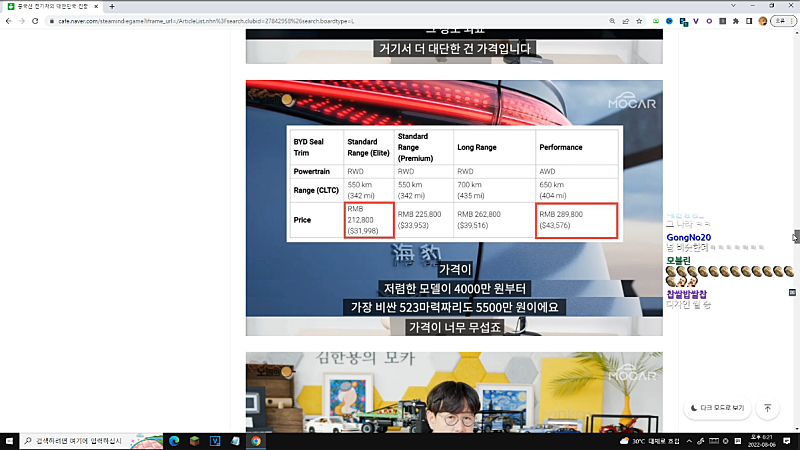Select the Naver cafe browser tab
The image size is (800, 450).
[x=53, y=6]
